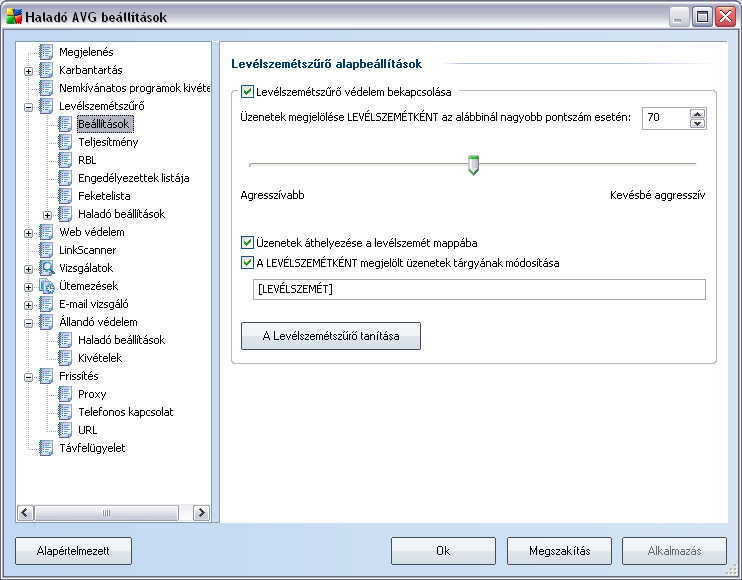This screenshot has height=580, width=742.
Task: Click the Távfelügyelet page icon
Action: click(46, 448)
